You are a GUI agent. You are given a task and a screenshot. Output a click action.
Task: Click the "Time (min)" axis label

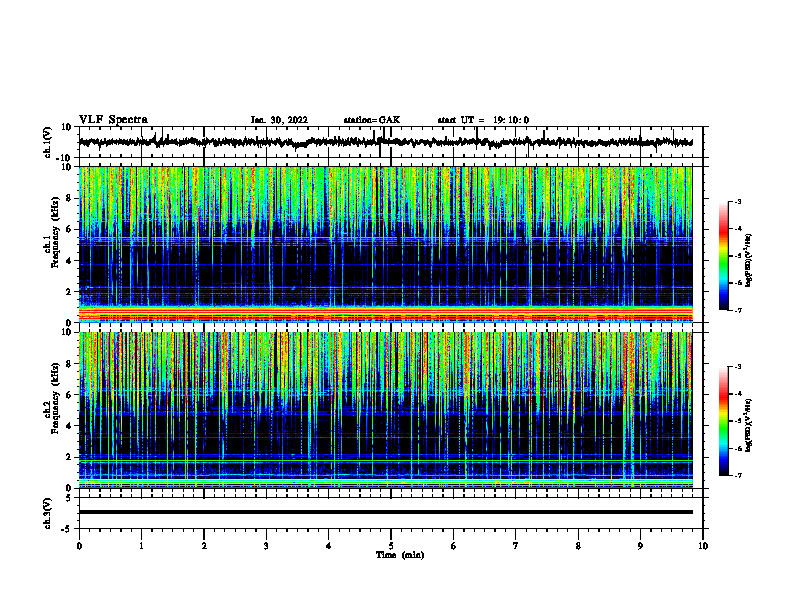[400, 555]
